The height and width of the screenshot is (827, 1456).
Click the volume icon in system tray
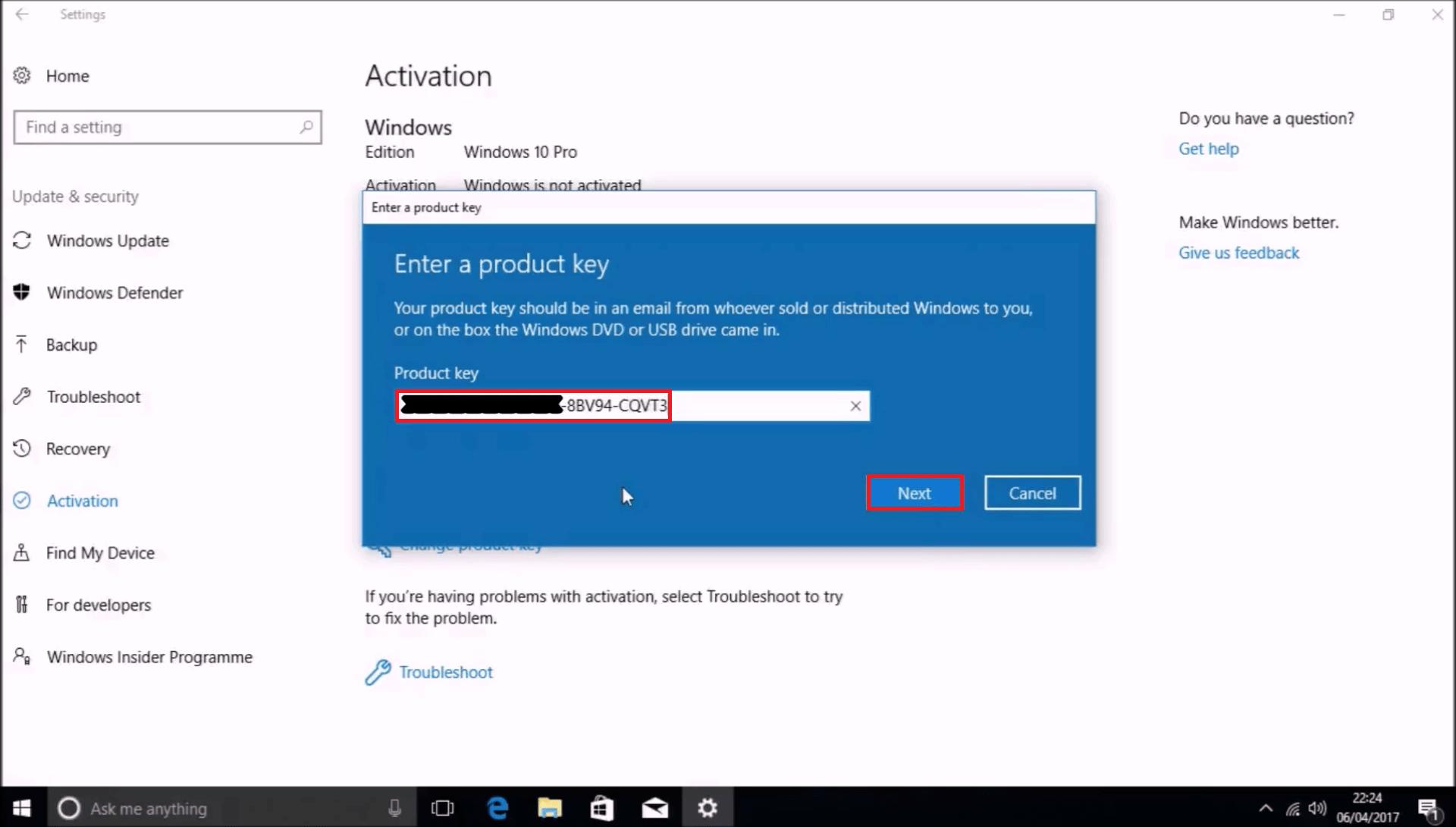1318,807
